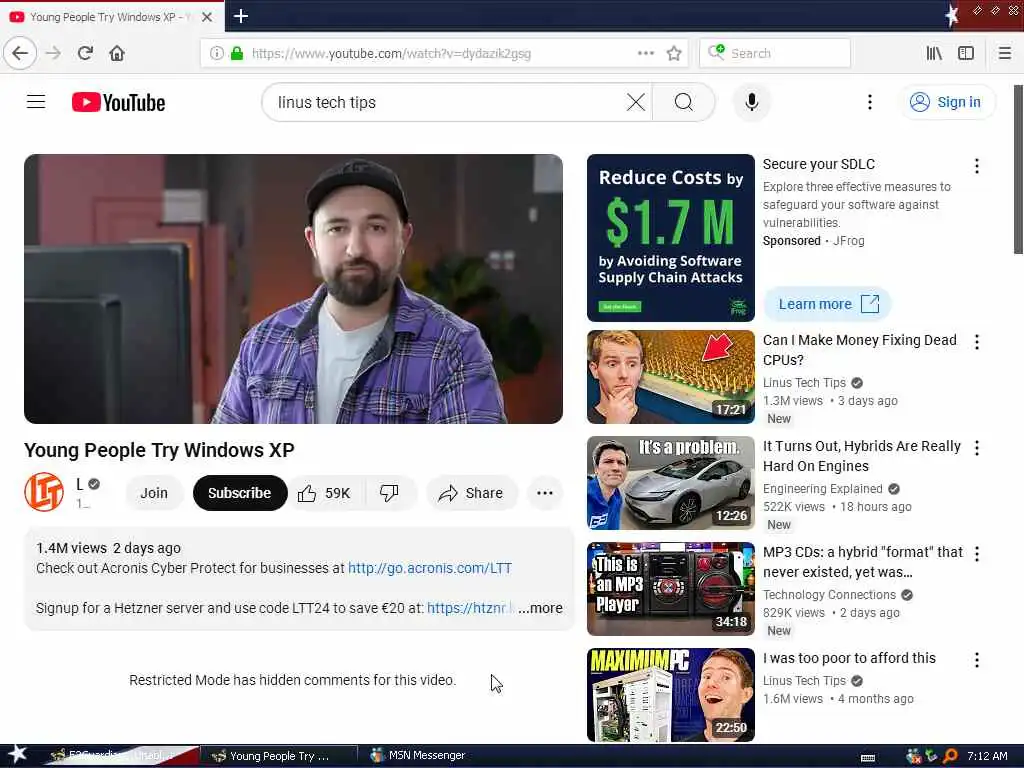Open options for Fixing Dead CPUs video
1024x768 pixels.
tap(976, 342)
